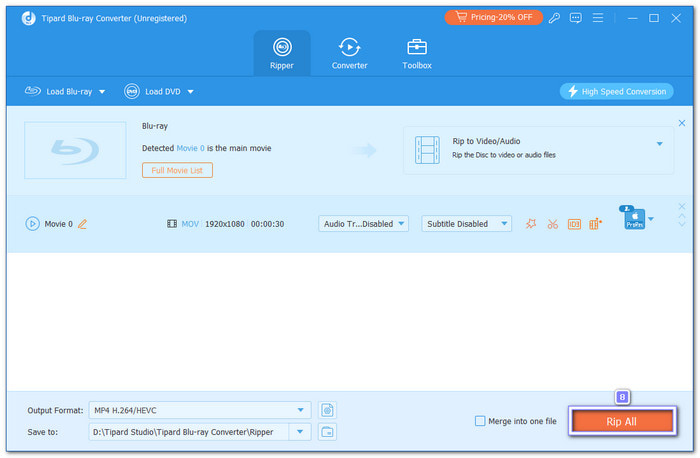The width and height of the screenshot is (700, 458).
Task: Expand the Save to path dropdown arrow
Action: click(300, 432)
